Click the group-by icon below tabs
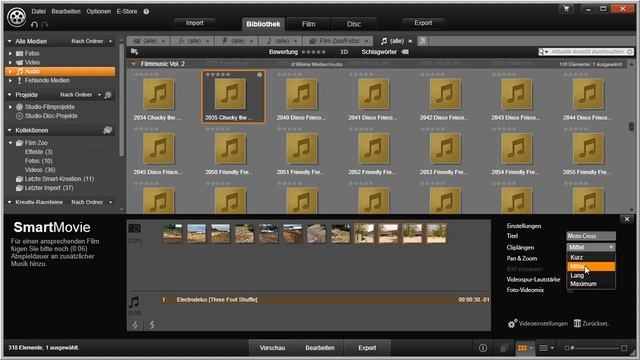Screen dimensions: 640x360 pyautogui.click(x=134, y=52)
